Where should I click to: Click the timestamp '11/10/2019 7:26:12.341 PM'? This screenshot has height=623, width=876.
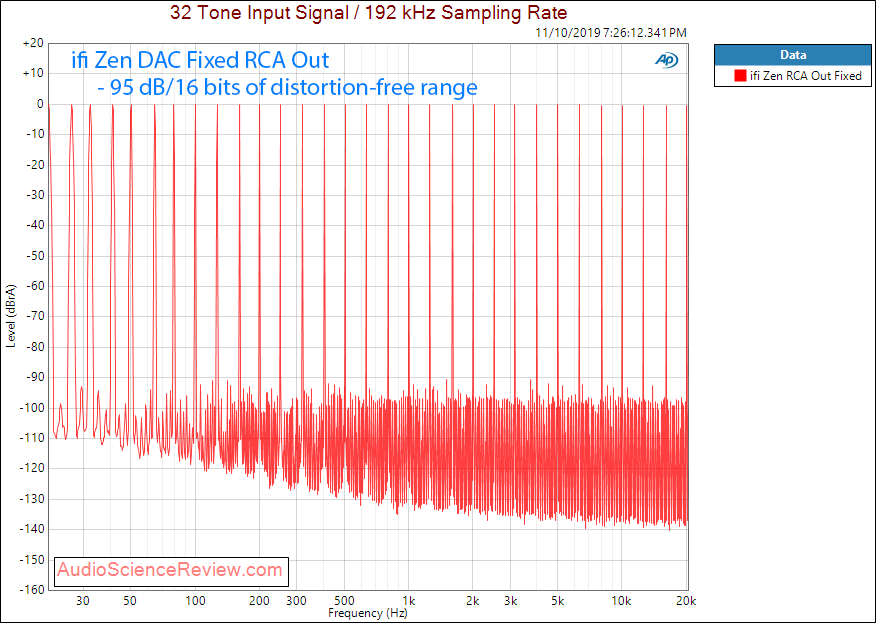click(611, 33)
